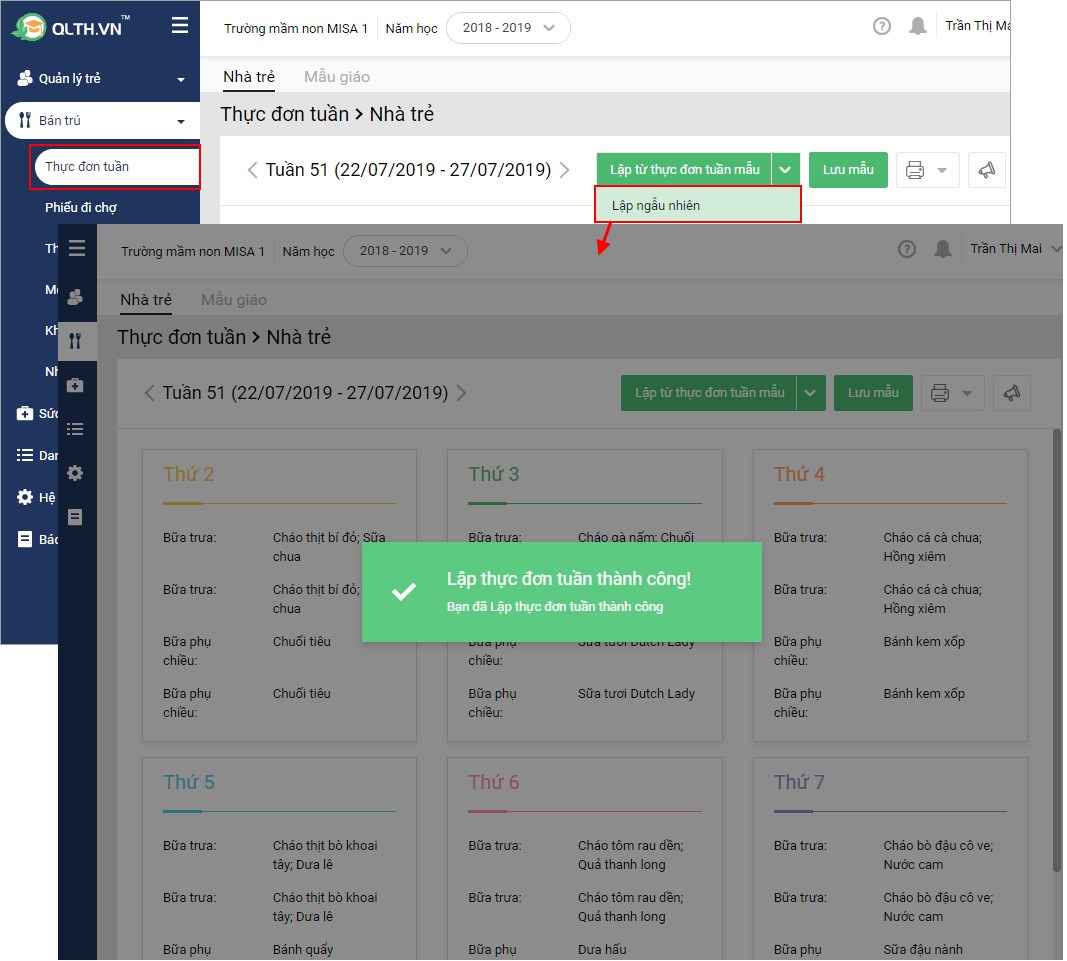Viewport: 1067px width, 961px height.
Task: Open help icon in back window header
Action: (x=882, y=27)
